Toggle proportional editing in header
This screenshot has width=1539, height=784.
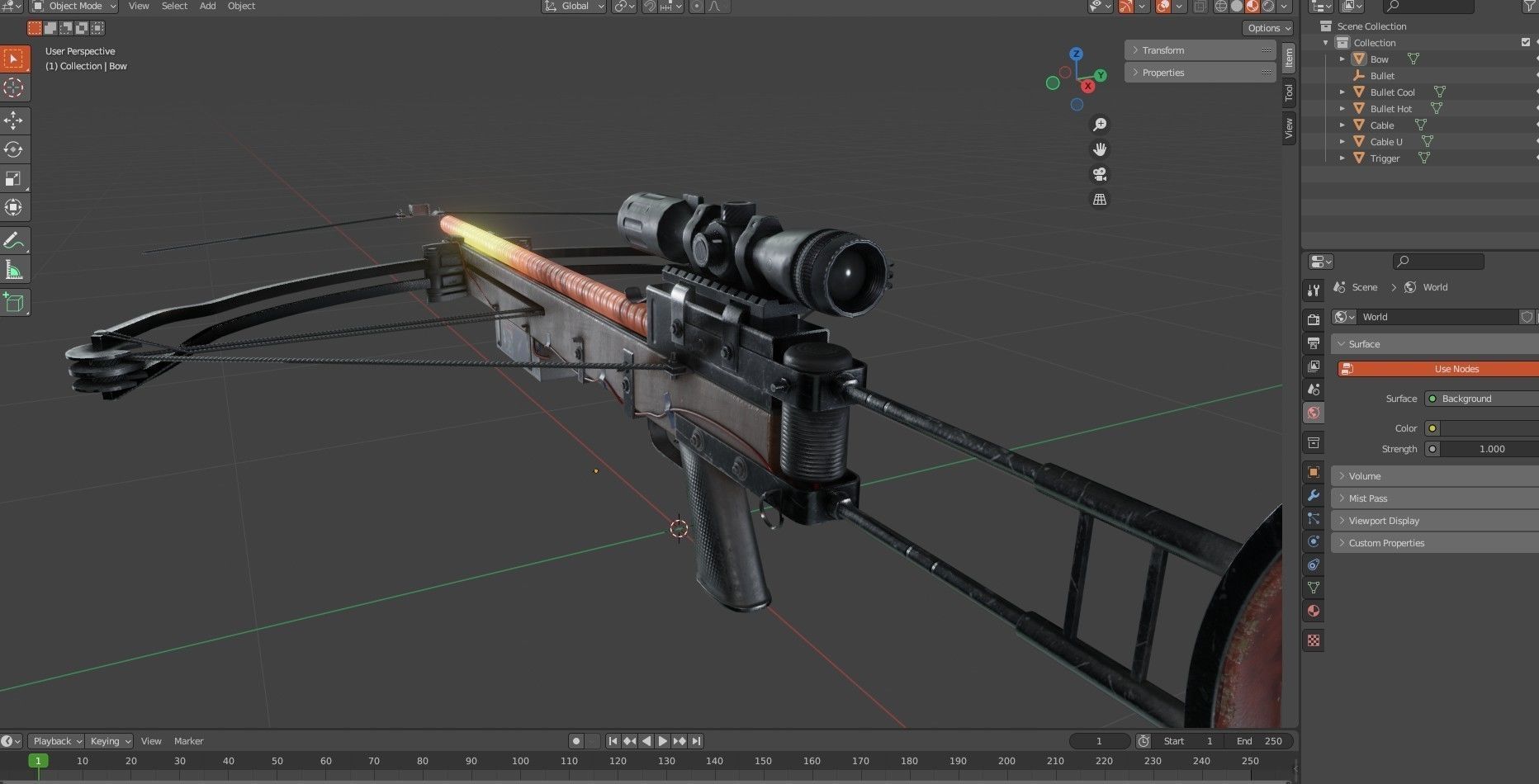696,6
